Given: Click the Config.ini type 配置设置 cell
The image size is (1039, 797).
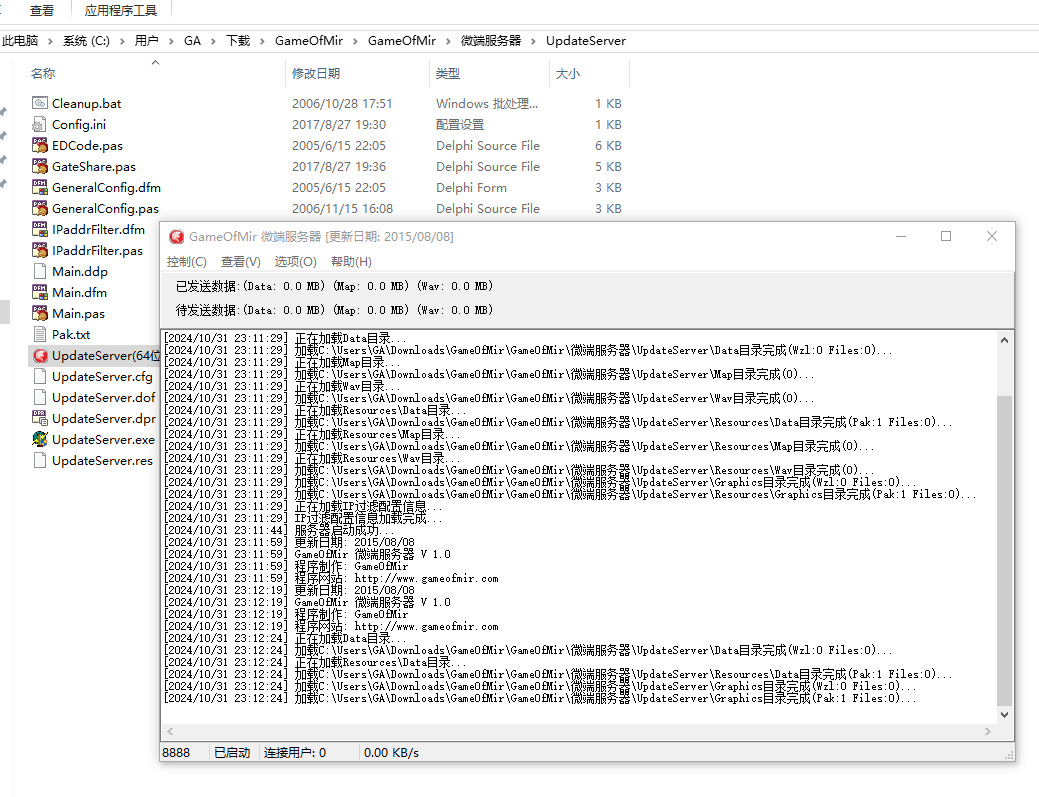Looking at the screenshot, I should click(x=460, y=125).
